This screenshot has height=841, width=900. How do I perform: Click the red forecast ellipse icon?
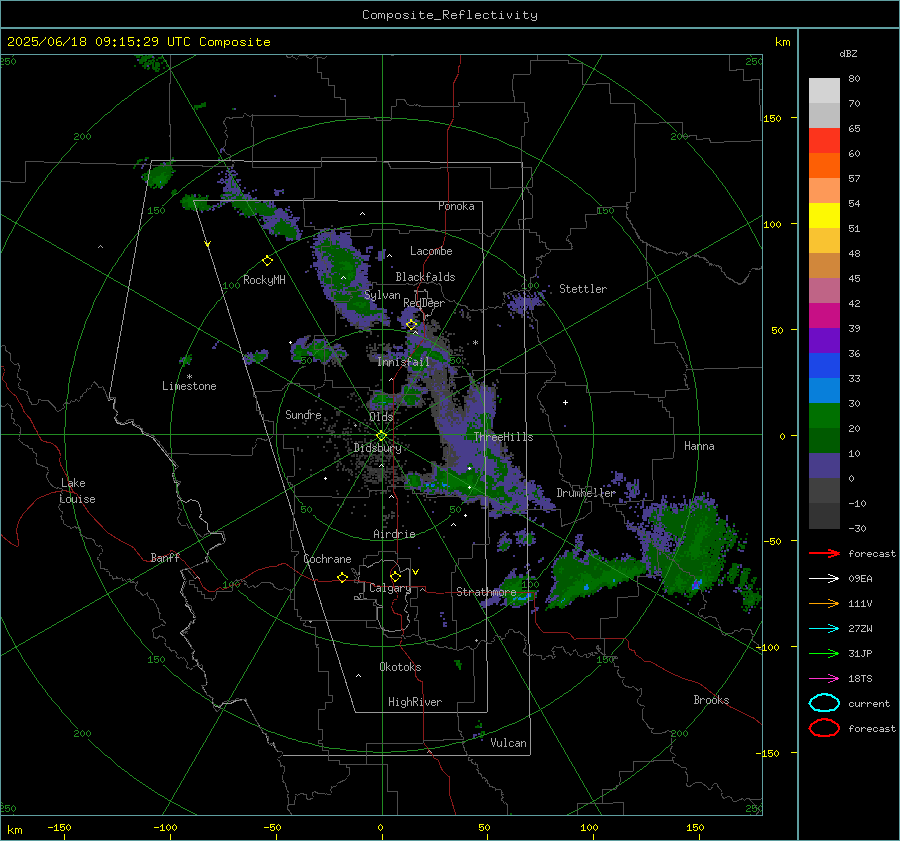pyautogui.click(x=824, y=728)
